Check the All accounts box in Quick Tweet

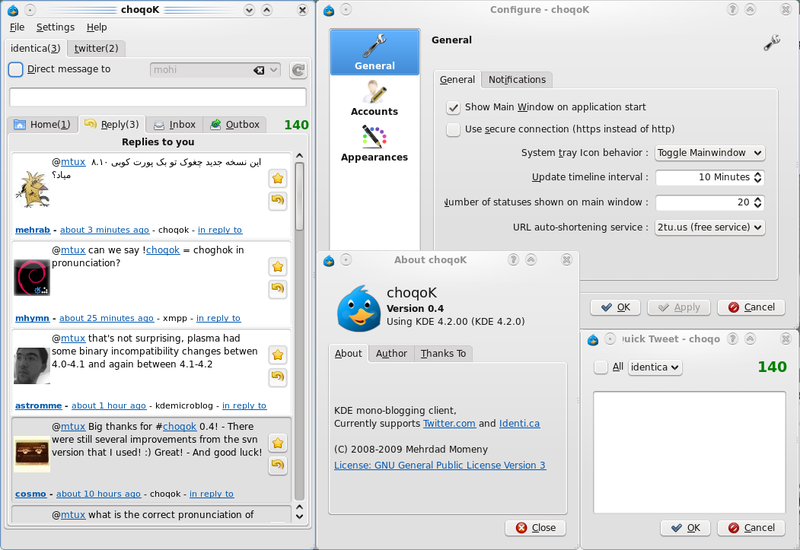[x=601, y=367]
